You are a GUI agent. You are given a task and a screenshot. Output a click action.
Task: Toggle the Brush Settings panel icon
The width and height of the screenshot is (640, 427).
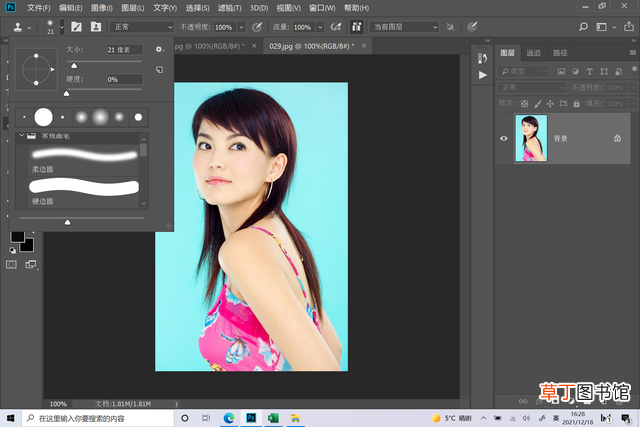[76, 27]
